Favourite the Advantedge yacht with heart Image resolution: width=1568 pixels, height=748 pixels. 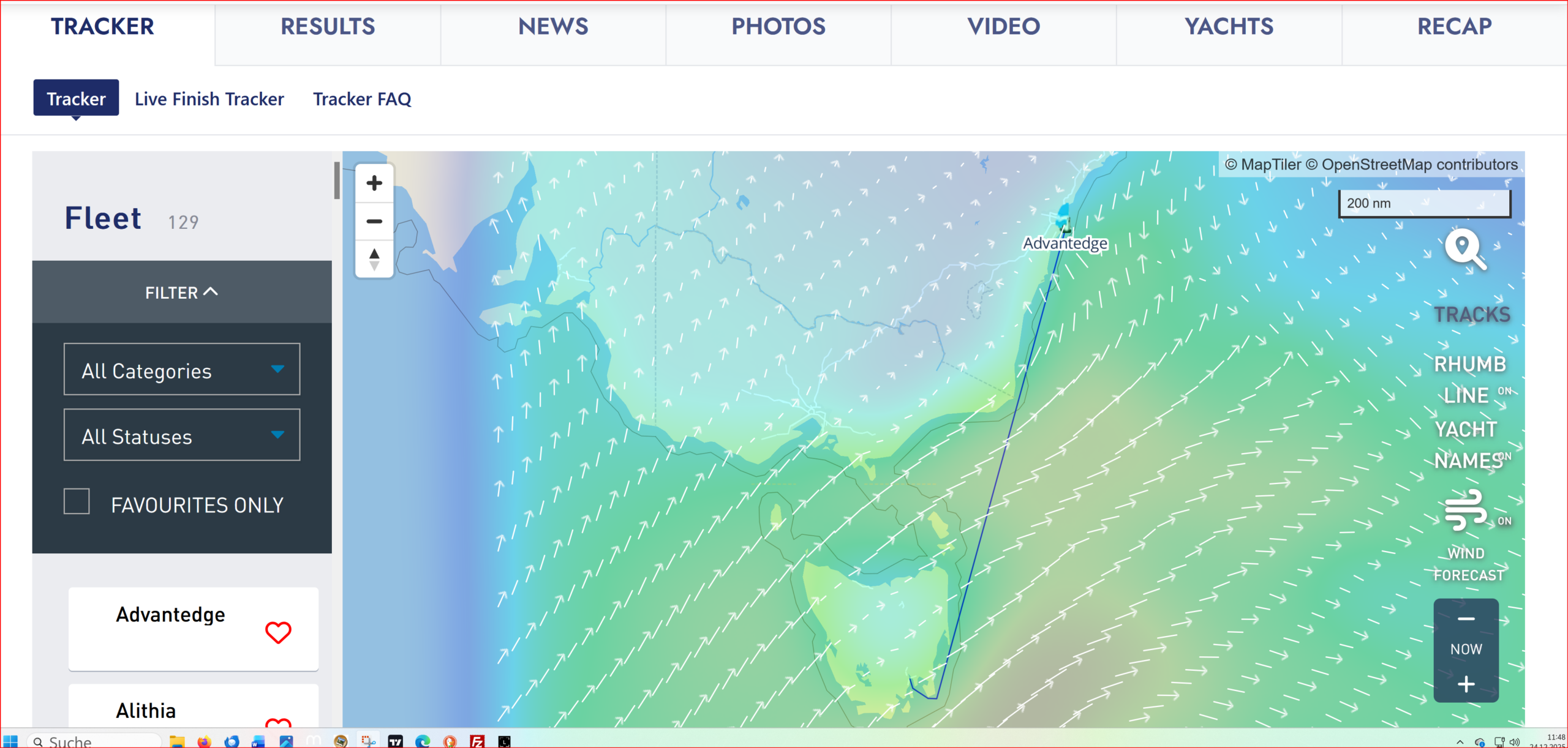tap(278, 632)
